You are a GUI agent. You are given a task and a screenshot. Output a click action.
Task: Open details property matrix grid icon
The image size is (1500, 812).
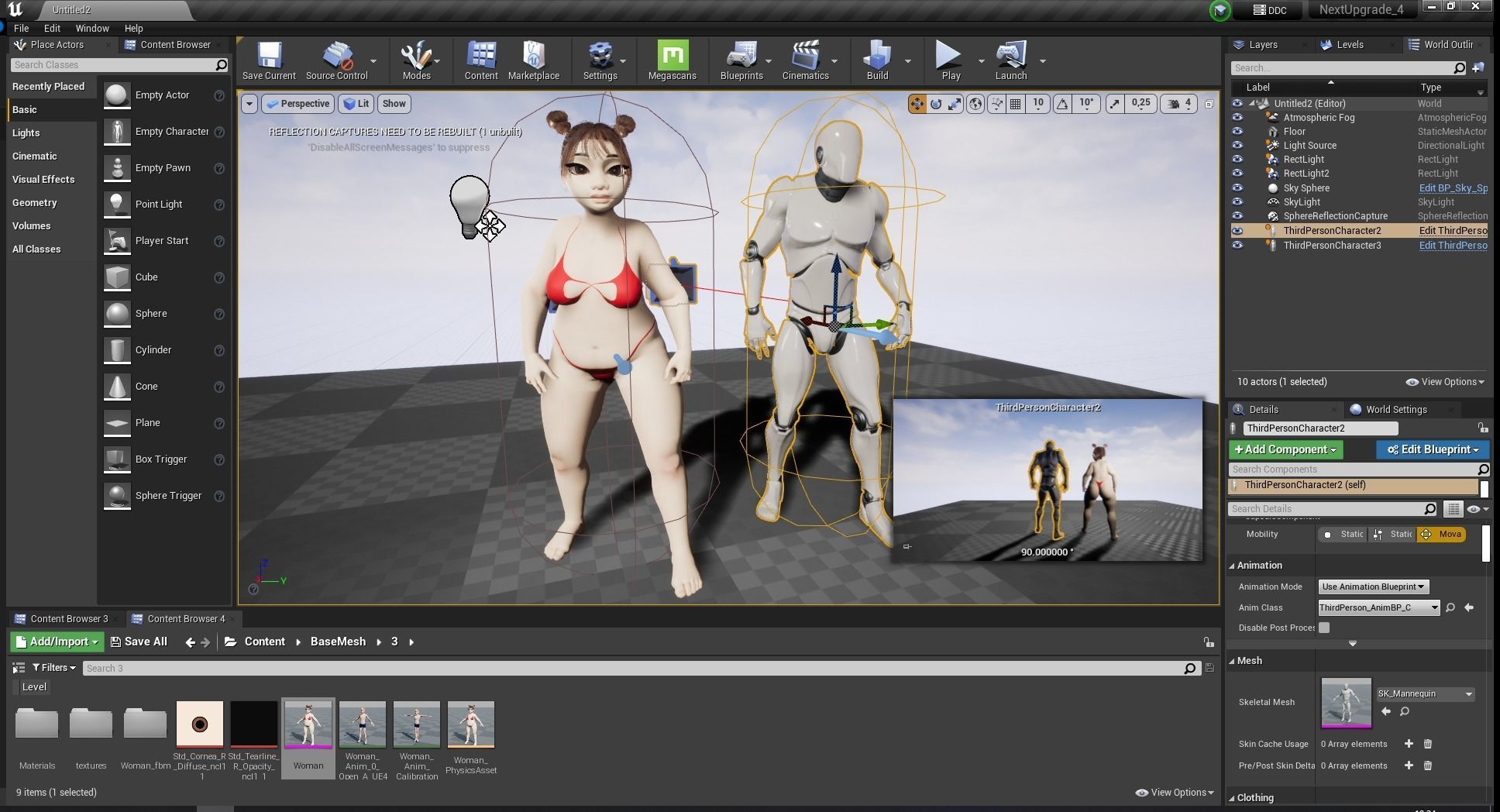pyautogui.click(x=1454, y=509)
